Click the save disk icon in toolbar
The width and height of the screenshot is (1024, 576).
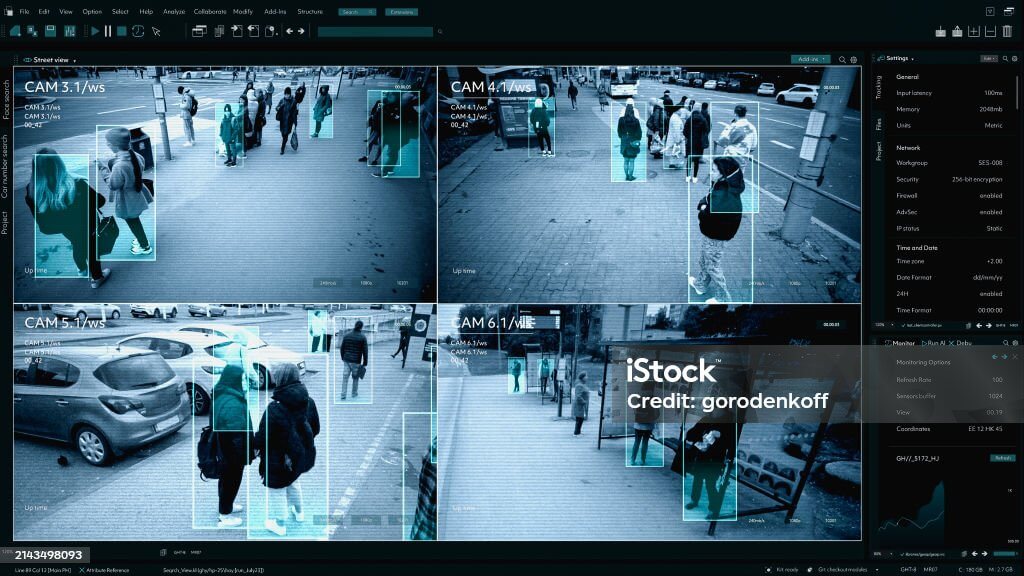pyautogui.click(x=49, y=31)
